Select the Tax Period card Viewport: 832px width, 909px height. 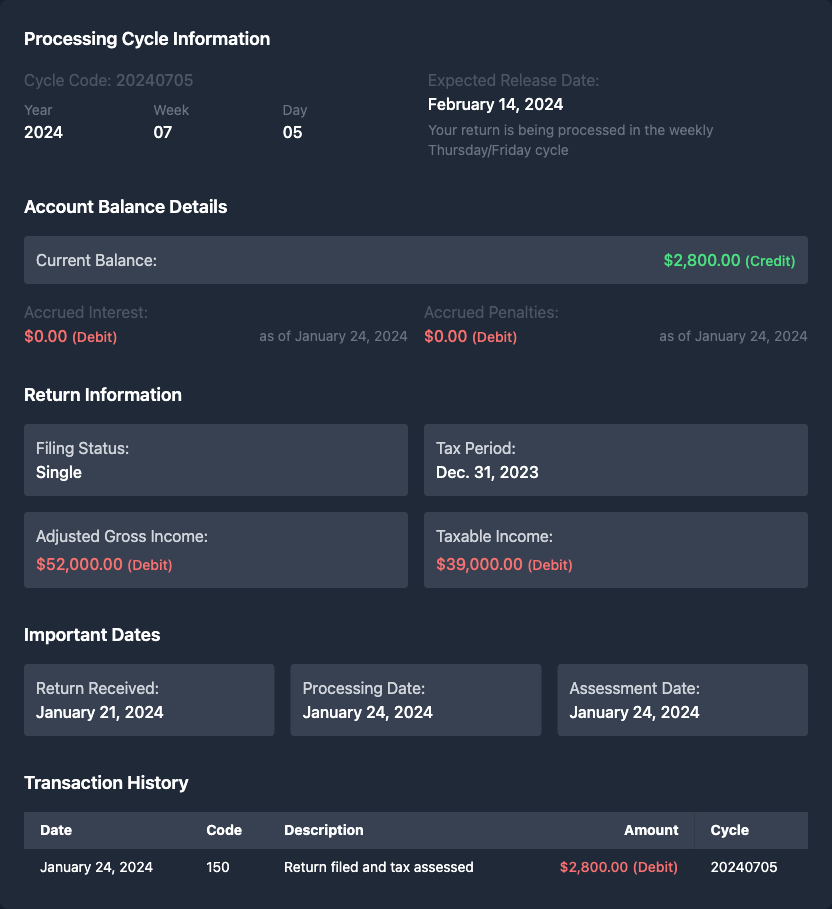coord(615,460)
